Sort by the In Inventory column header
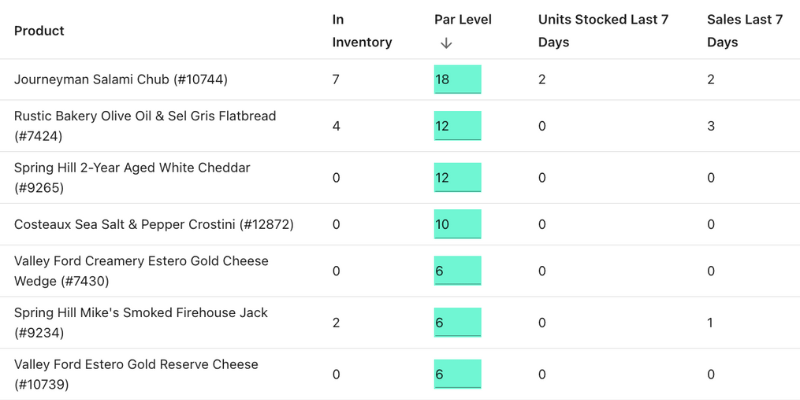 361,31
